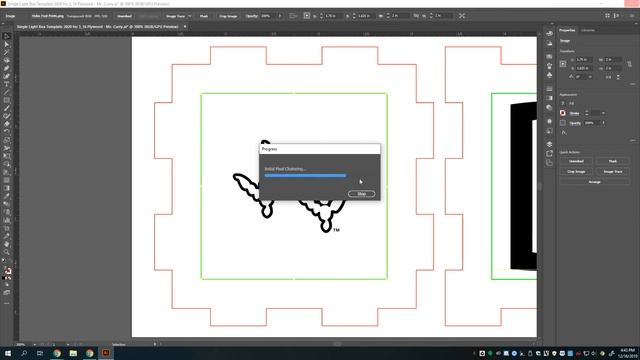
Task: Click Mask in the control bar
Action: [204, 16]
